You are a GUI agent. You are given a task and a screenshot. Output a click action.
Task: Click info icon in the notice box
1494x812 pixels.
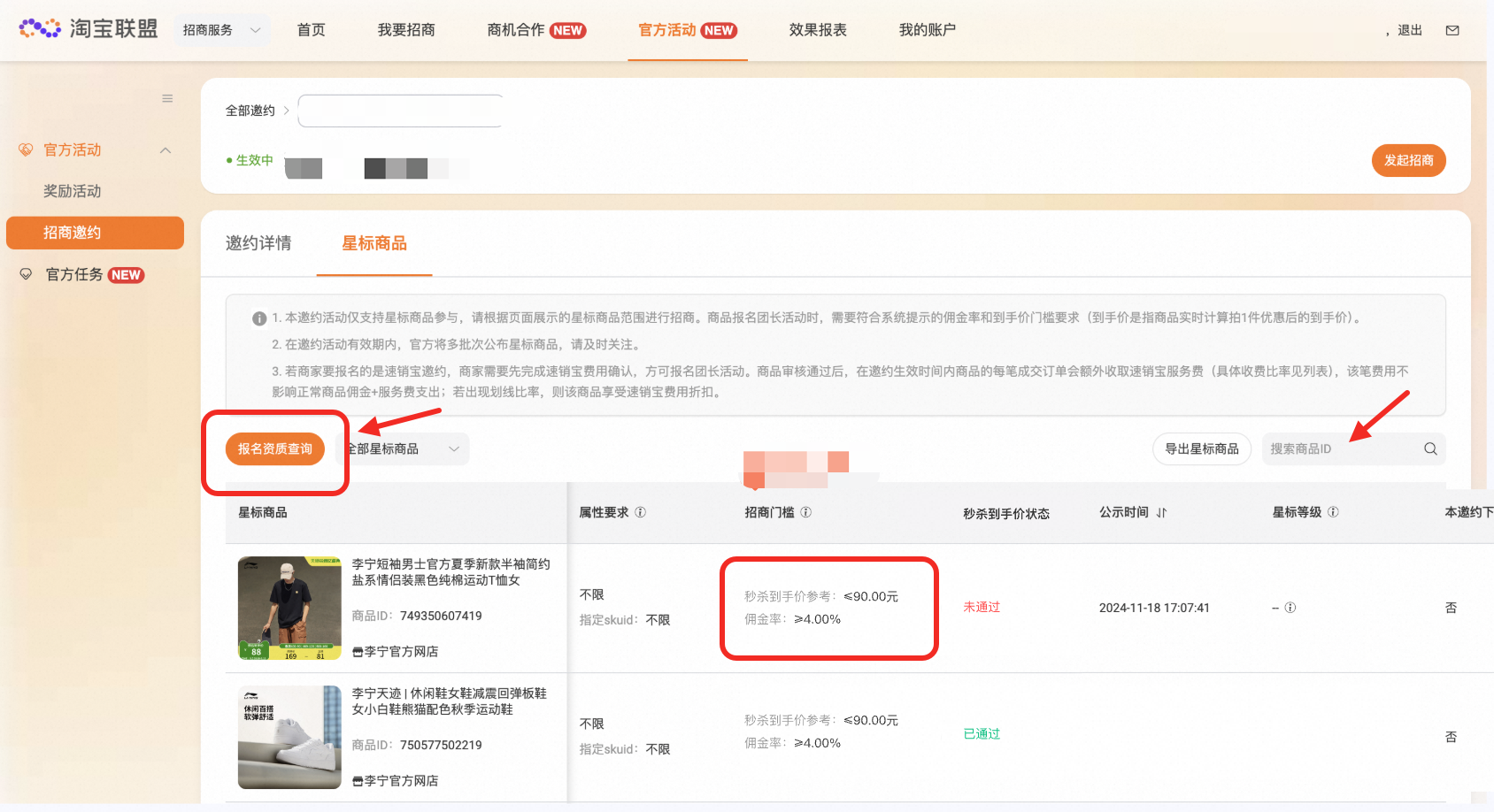coord(259,318)
